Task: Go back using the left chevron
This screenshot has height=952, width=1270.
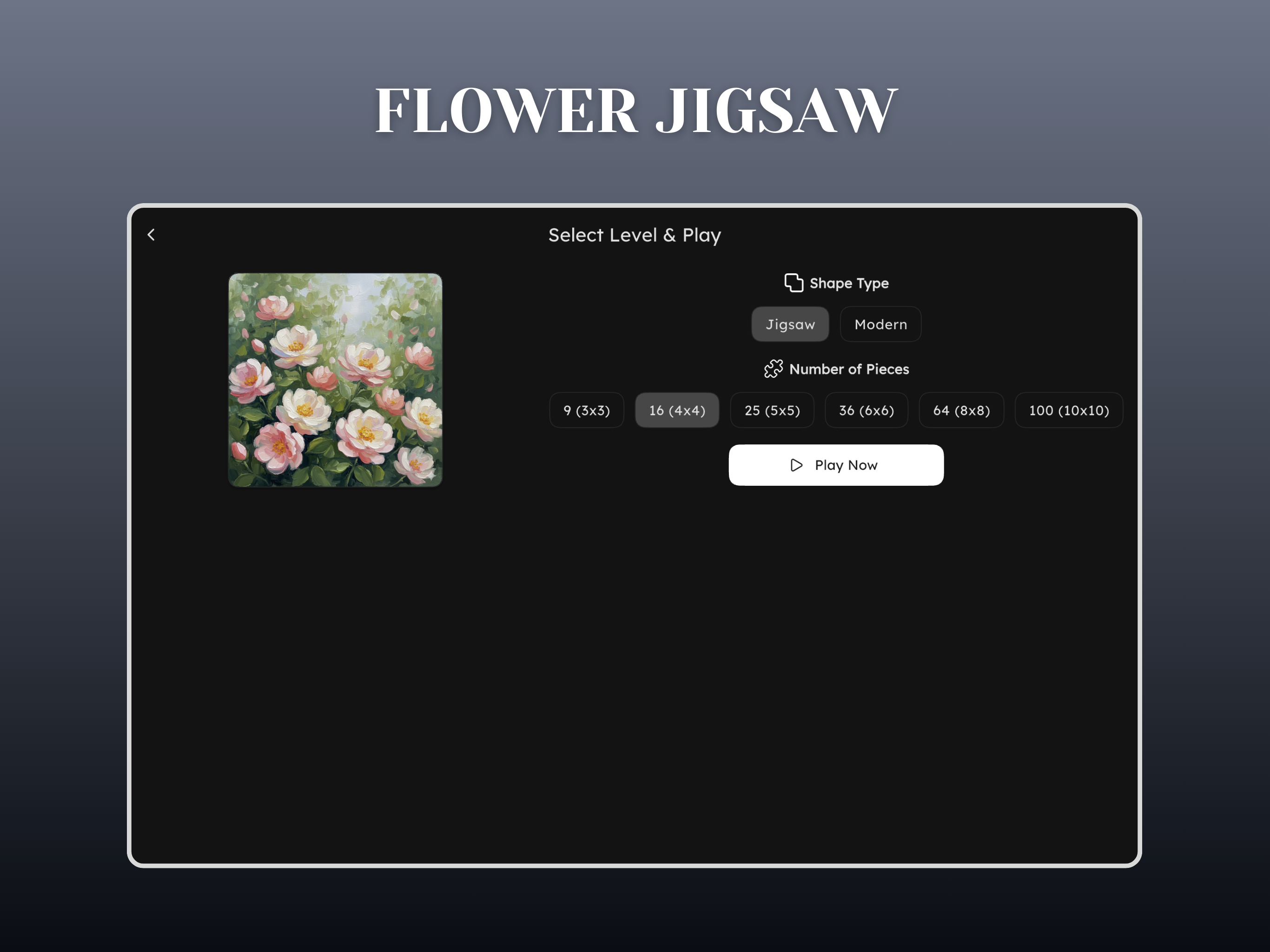Action: [151, 235]
